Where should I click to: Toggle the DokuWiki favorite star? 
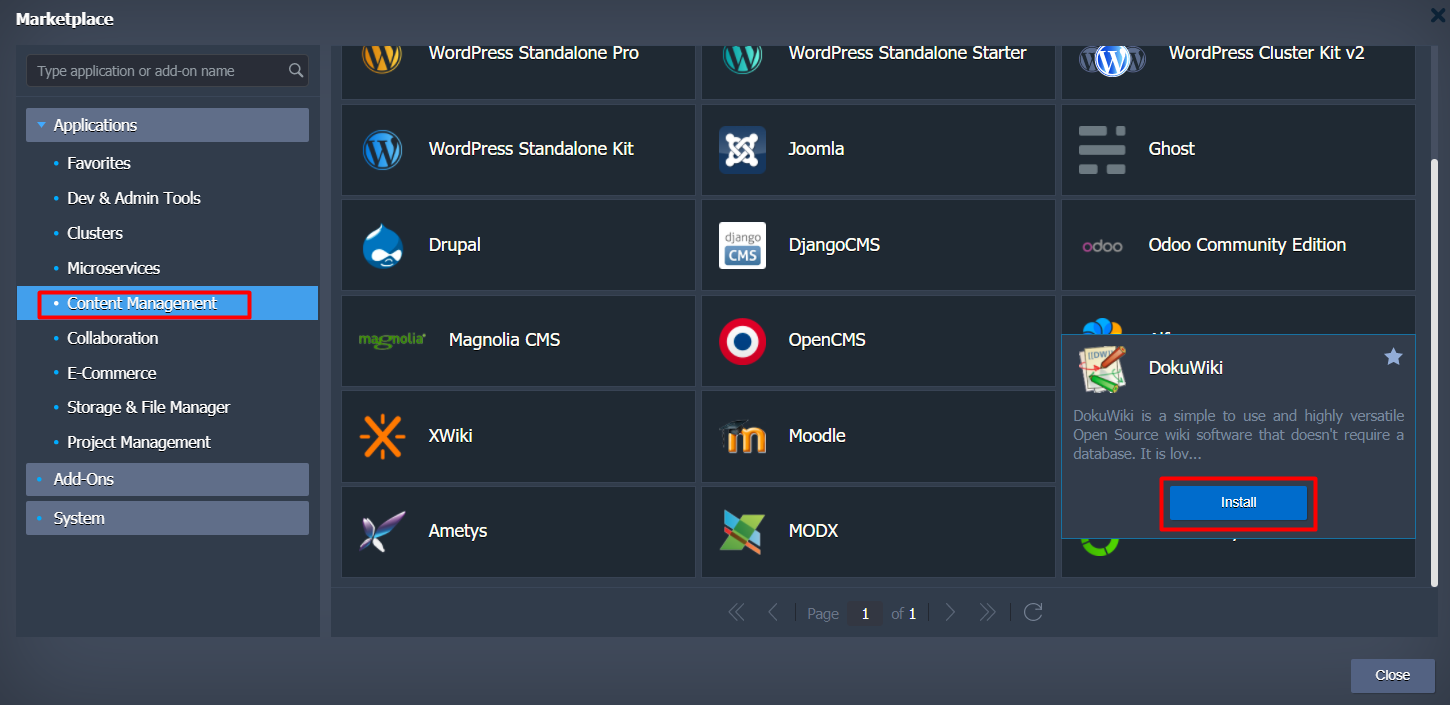(x=1393, y=357)
